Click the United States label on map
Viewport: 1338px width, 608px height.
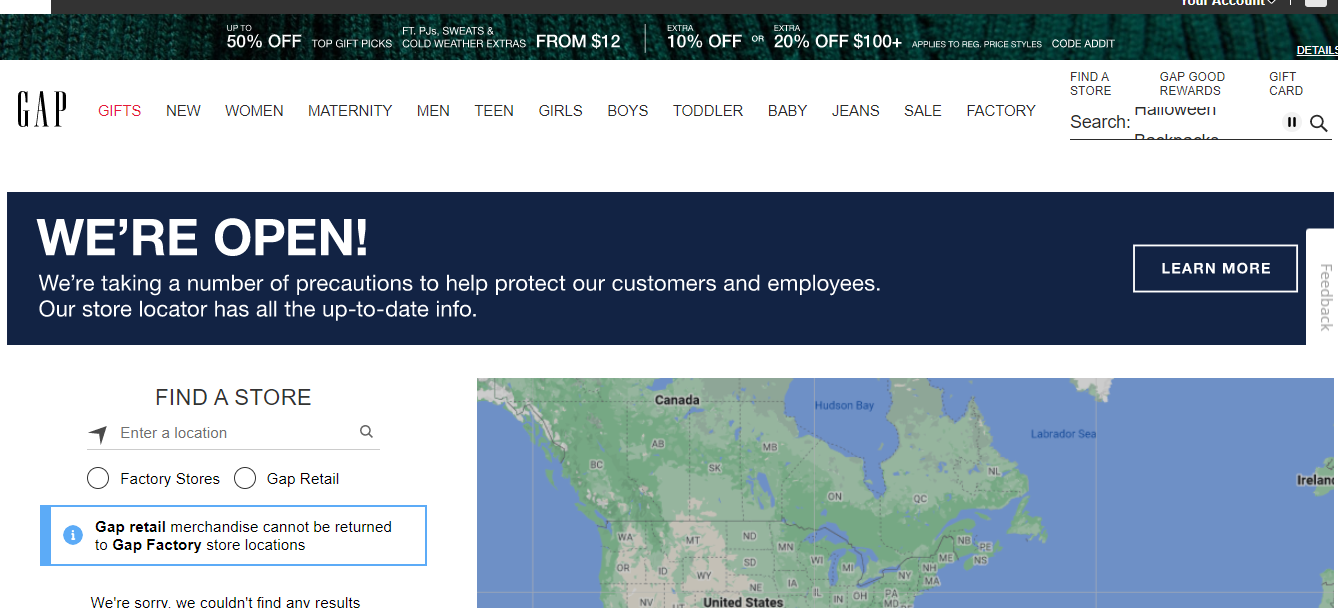pyautogui.click(x=743, y=602)
